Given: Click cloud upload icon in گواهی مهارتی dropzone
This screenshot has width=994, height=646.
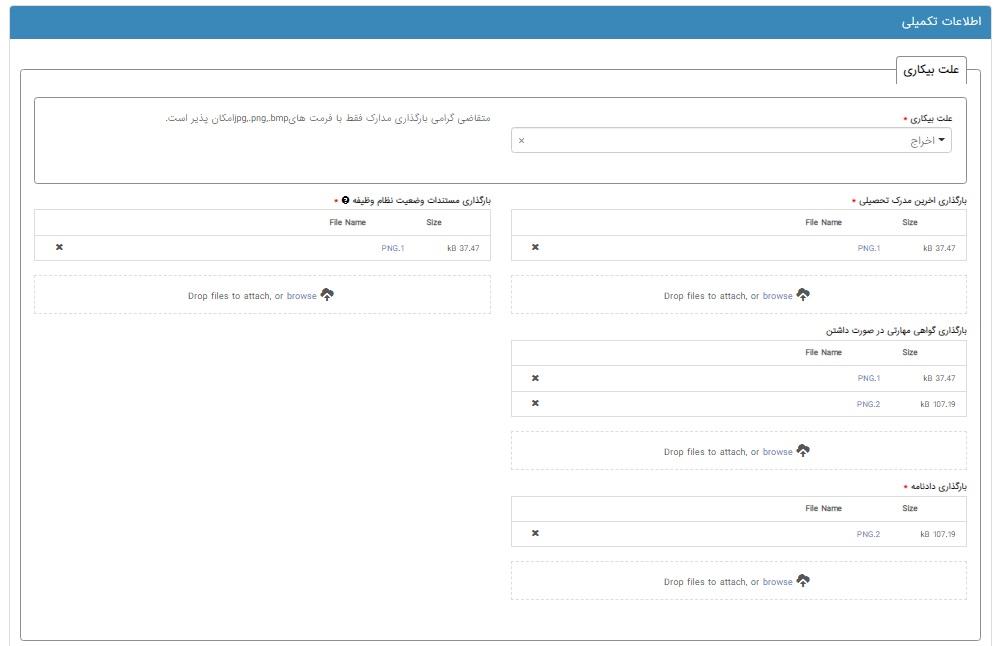Looking at the screenshot, I should 803,451.
